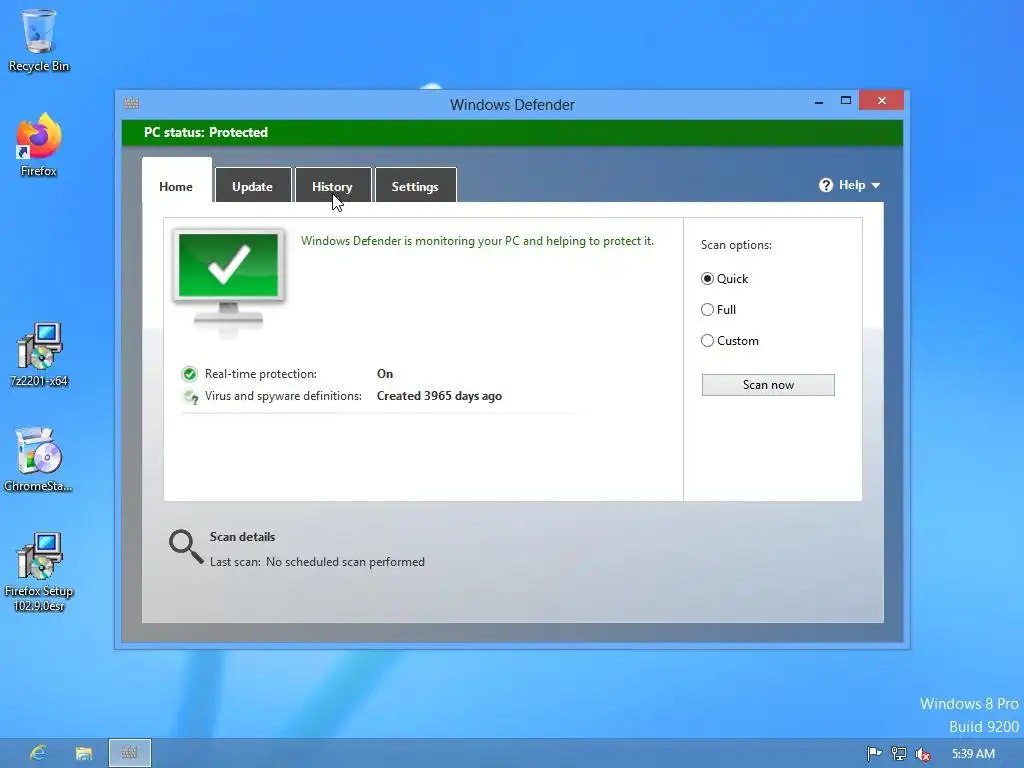Click the 'Scan details' heading
This screenshot has width=1024, height=768.
(x=242, y=537)
